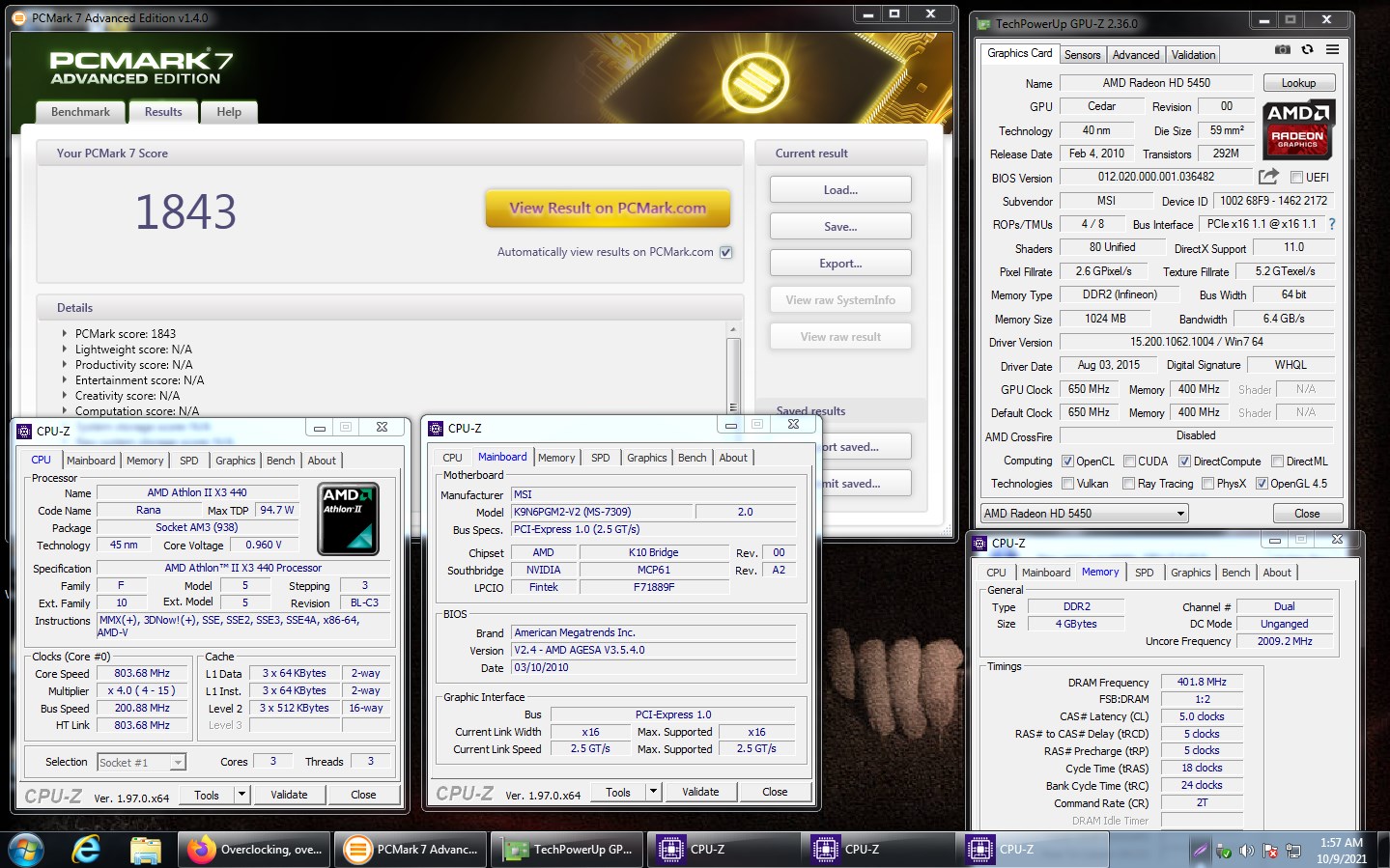
Task: Open the GPU-Z hamburger menu
Action: point(1332,49)
